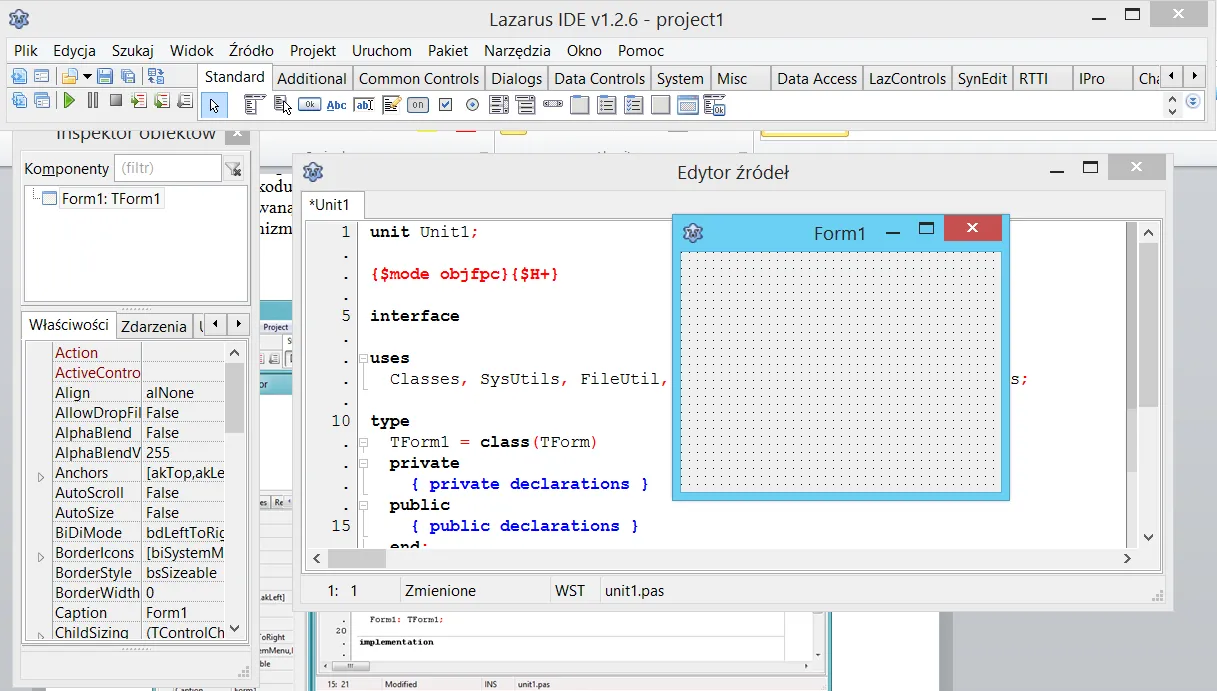Screen dimensions: 1217x691
Task: Choose the TButton 'Ok' component icon
Action: pyautogui.click(x=309, y=104)
